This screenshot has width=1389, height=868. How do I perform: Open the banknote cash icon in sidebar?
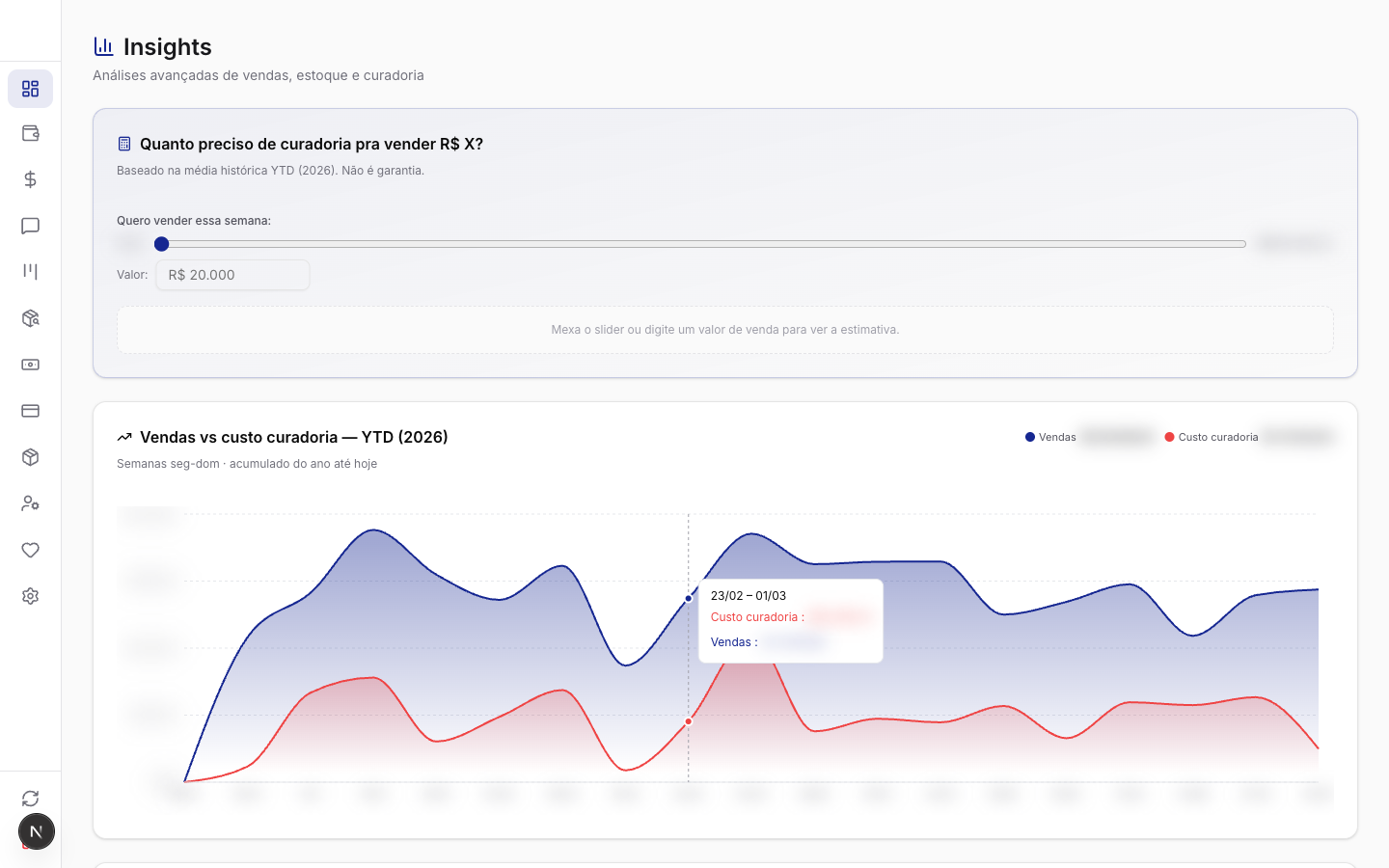pos(30,365)
